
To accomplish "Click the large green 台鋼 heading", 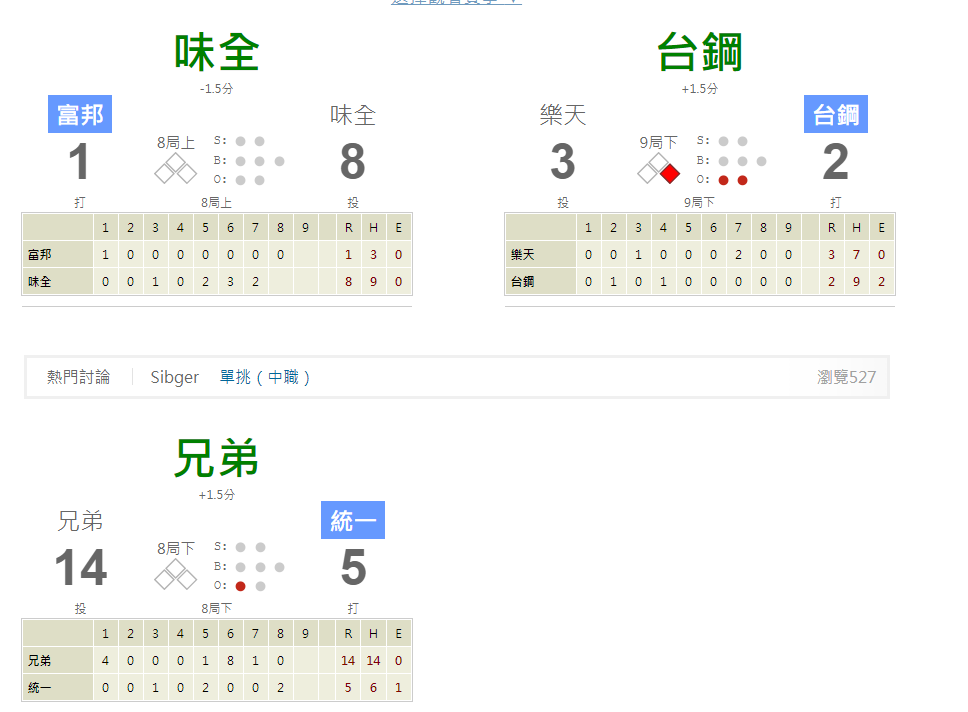I will pos(699,52).
